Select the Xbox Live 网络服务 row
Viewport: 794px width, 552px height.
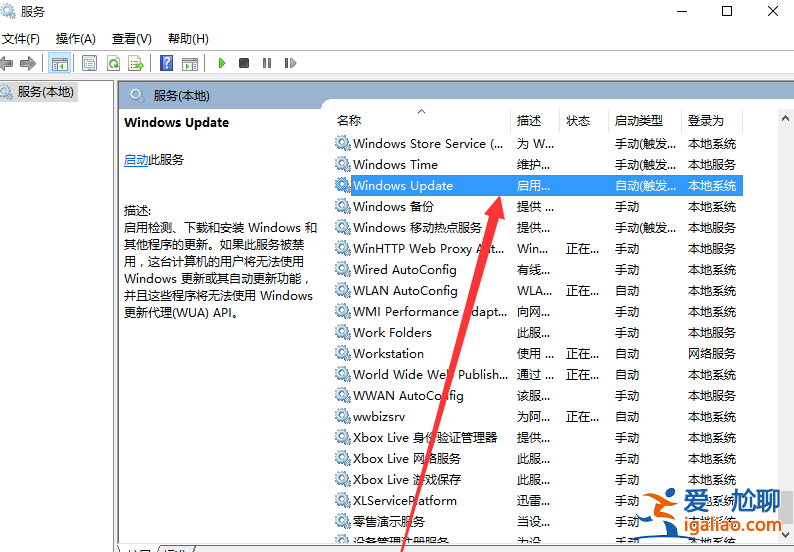pyautogui.click(x=538, y=459)
